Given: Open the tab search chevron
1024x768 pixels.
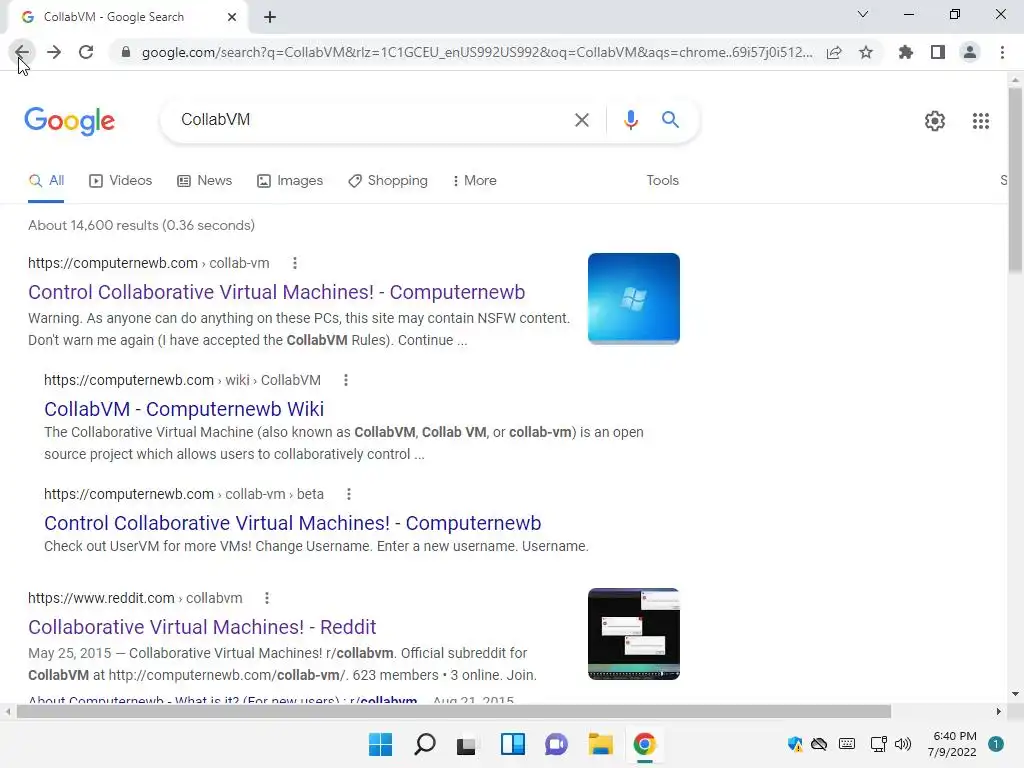Looking at the screenshot, I should point(863,14).
